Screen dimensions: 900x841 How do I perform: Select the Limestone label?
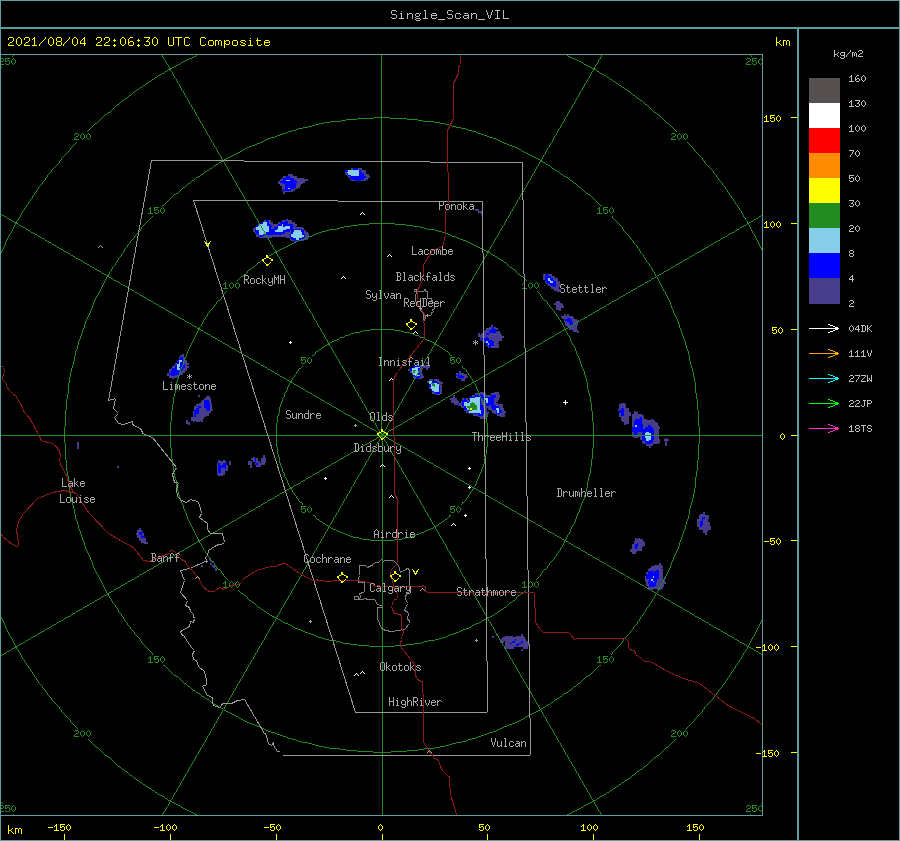coord(189,386)
